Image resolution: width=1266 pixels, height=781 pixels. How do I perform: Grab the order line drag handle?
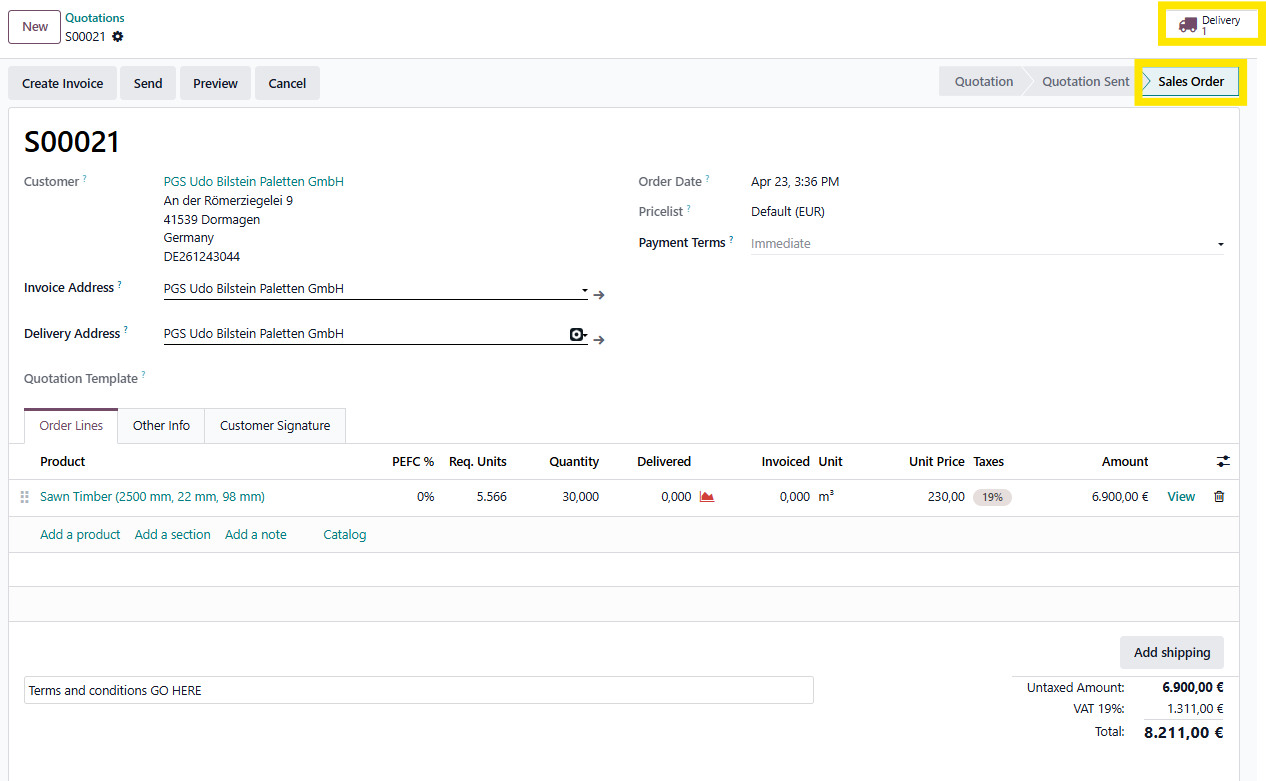25,497
